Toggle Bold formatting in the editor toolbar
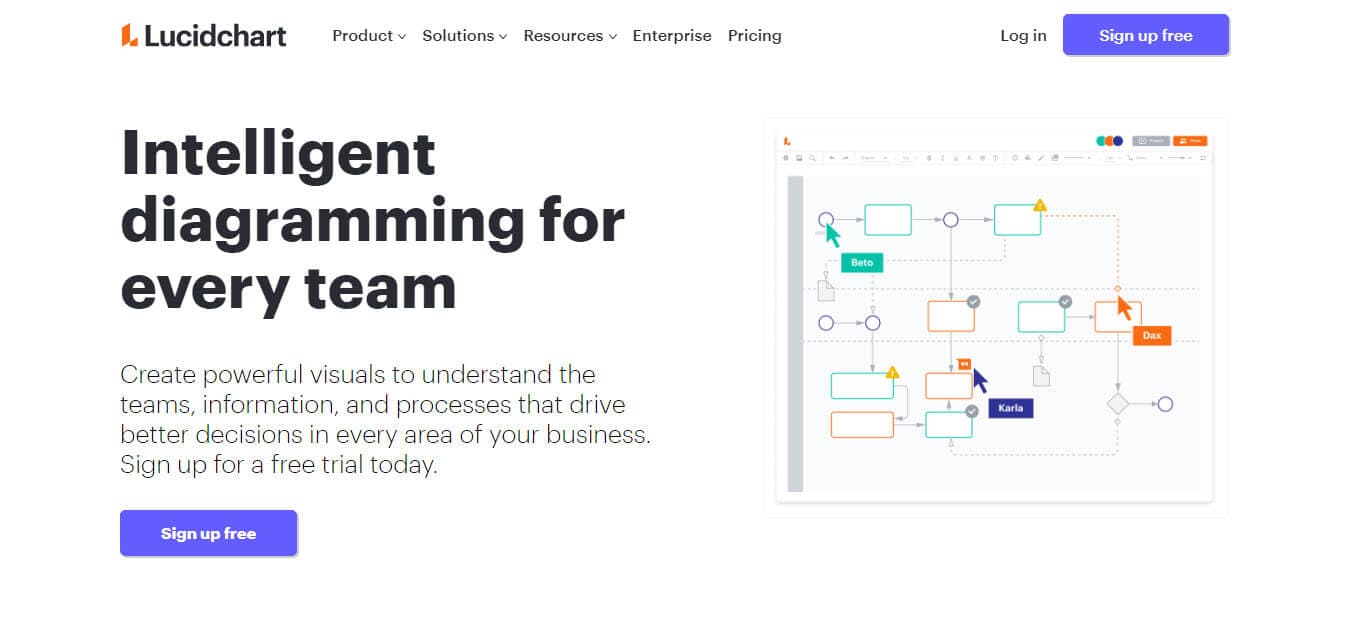The width and height of the screenshot is (1347, 640). coord(927,156)
